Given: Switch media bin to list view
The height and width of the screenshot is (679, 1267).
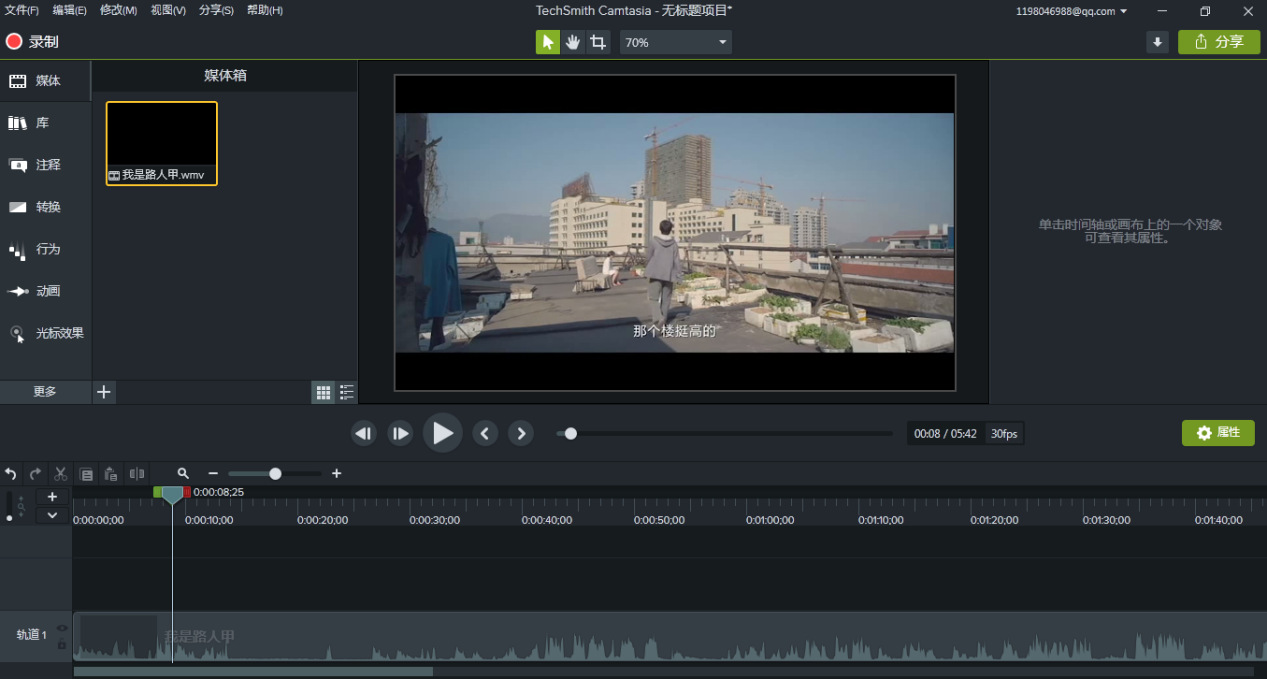Looking at the screenshot, I should pos(346,393).
